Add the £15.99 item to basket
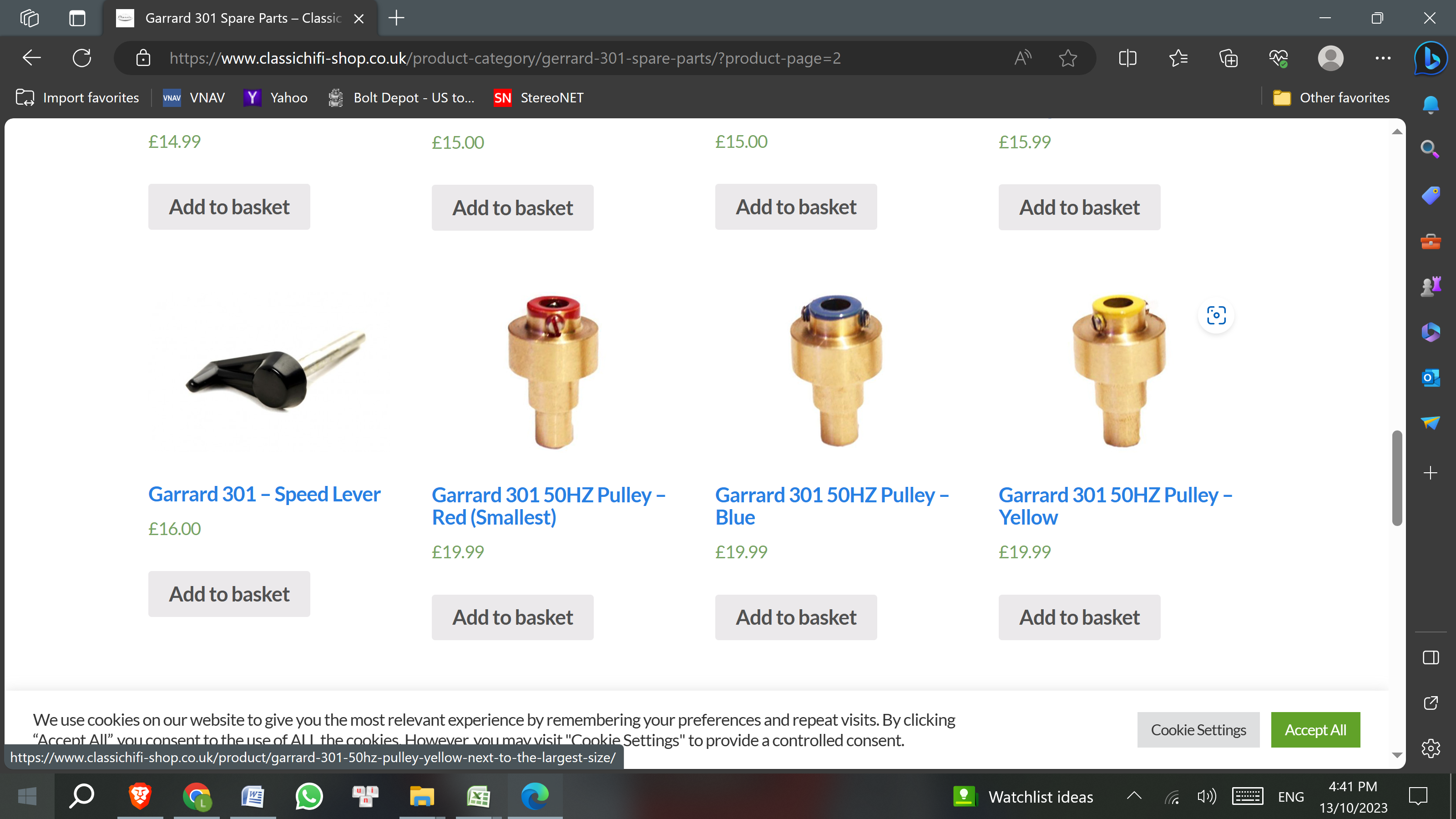The height and width of the screenshot is (819, 1456). pyautogui.click(x=1079, y=207)
